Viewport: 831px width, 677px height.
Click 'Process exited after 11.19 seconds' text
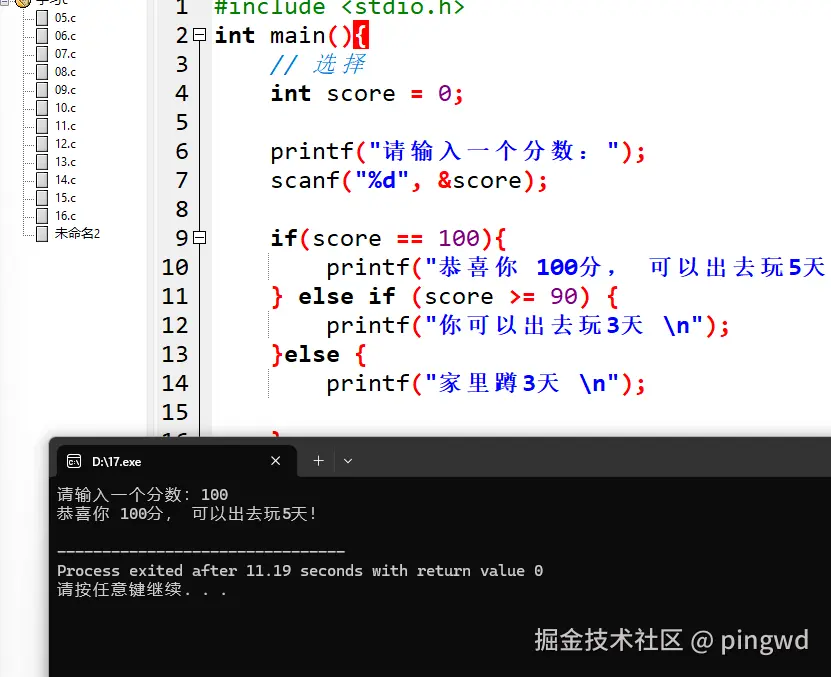tap(209, 571)
